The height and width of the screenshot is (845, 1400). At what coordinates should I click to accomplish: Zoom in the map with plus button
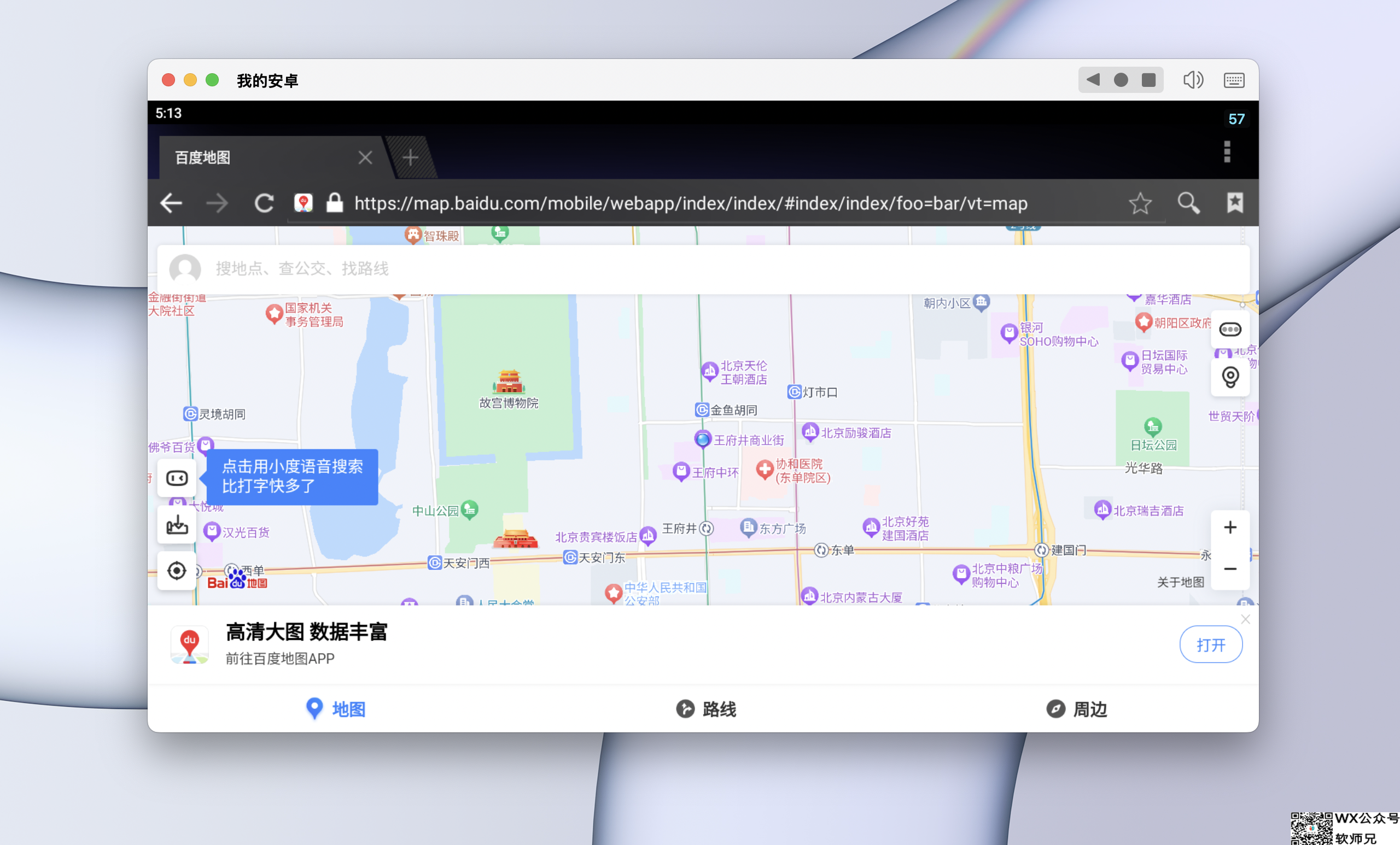click(x=1230, y=527)
